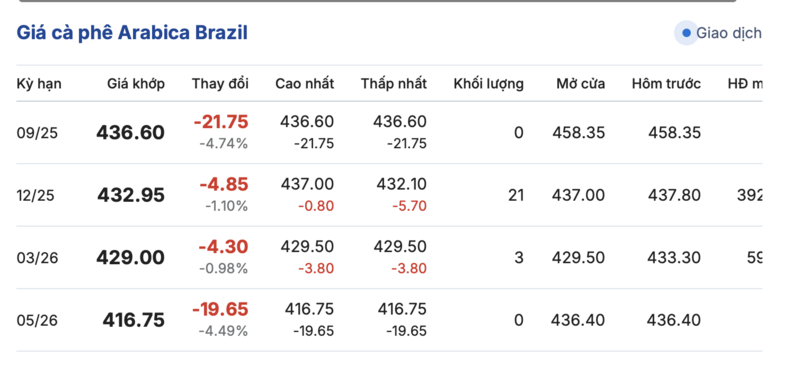The width and height of the screenshot is (800, 376).
Task: Click the Giao dịch label
Action: pyautogui.click(x=729, y=33)
